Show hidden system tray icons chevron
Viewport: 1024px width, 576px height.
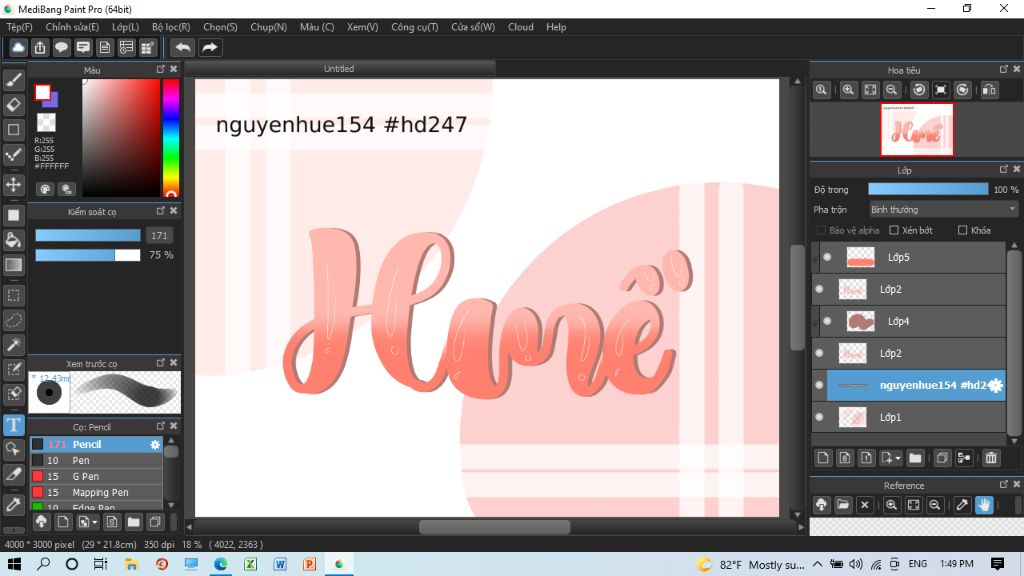[818, 564]
